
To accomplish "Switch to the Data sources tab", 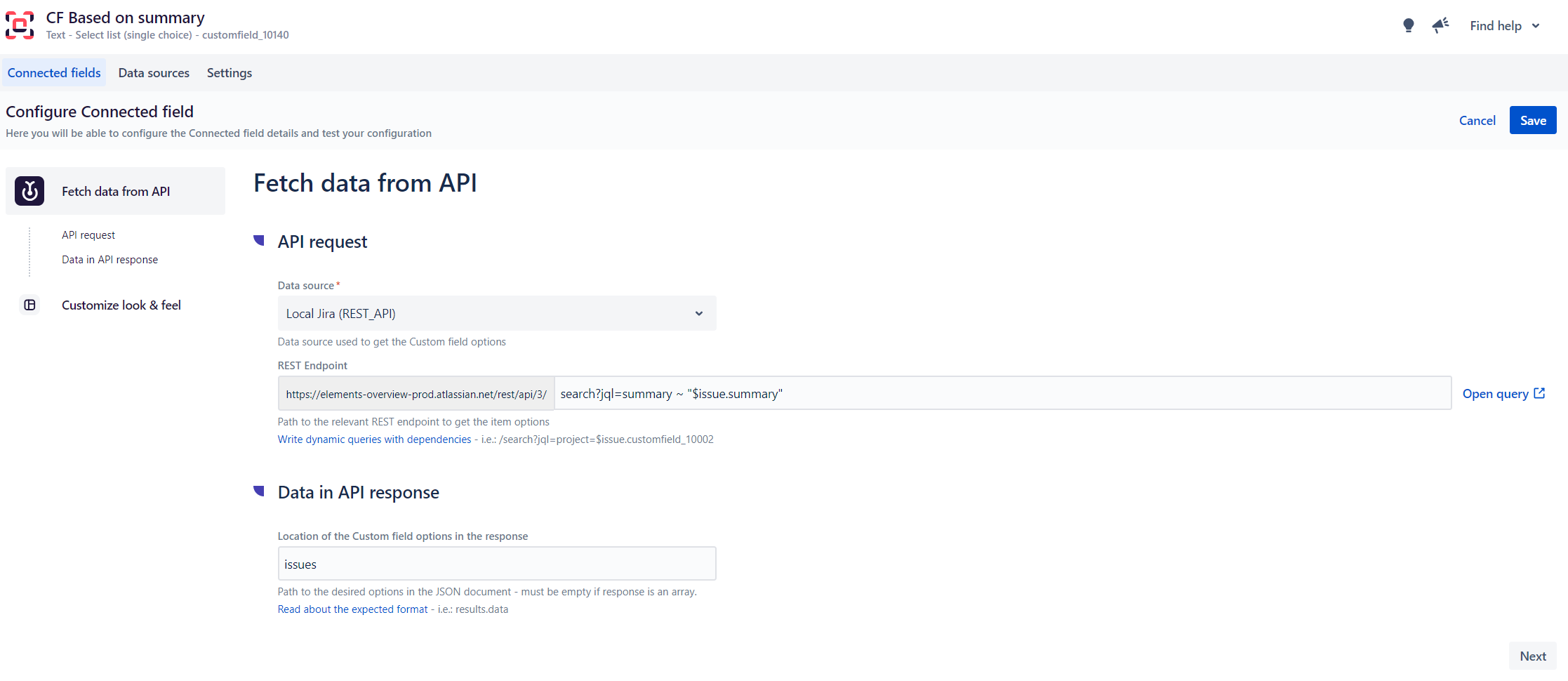I will tap(154, 73).
